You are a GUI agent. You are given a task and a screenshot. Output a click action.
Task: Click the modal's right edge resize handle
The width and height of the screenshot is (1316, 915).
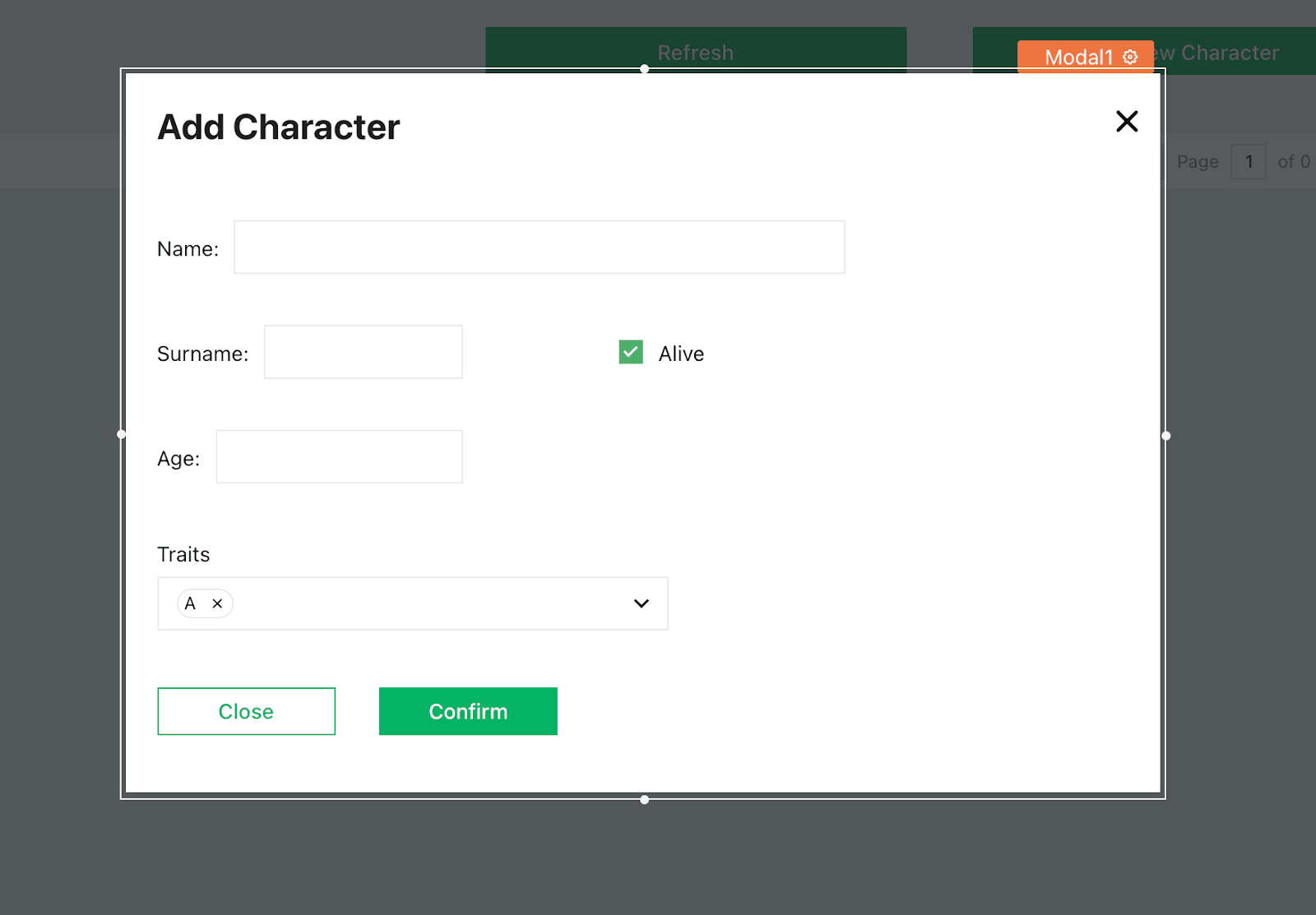(x=1165, y=436)
